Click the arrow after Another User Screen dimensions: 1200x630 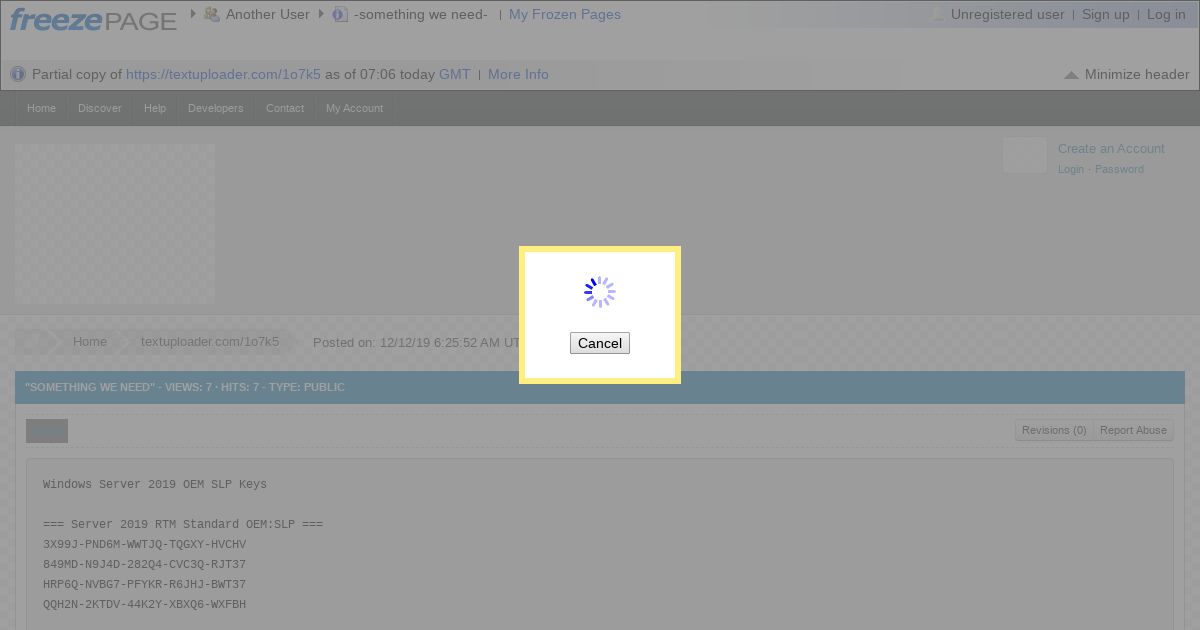click(321, 14)
